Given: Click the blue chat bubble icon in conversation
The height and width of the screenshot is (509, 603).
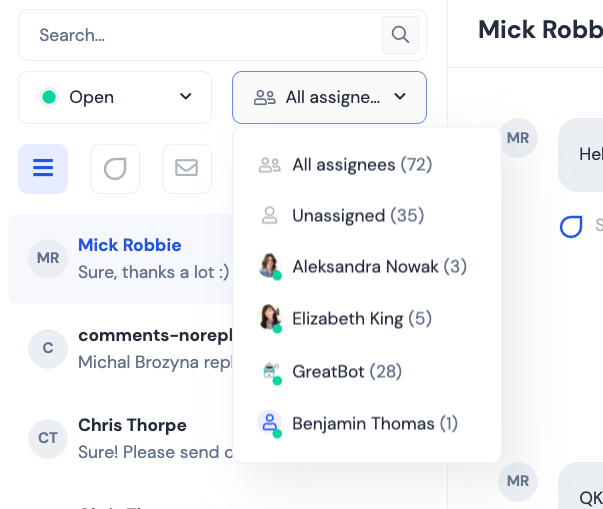Looking at the screenshot, I should coord(571,226).
